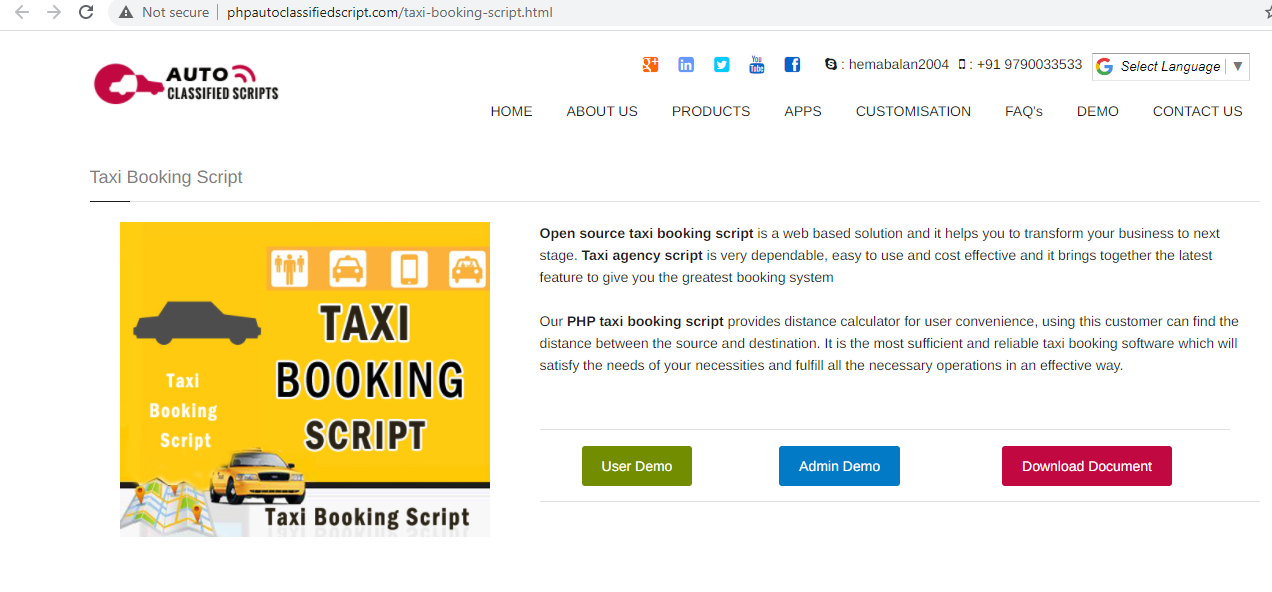Image resolution: width=1272 pixels, height=592 pixels.
Task: Click the Not secure warning indicator
Action: [x=166, y=13]
